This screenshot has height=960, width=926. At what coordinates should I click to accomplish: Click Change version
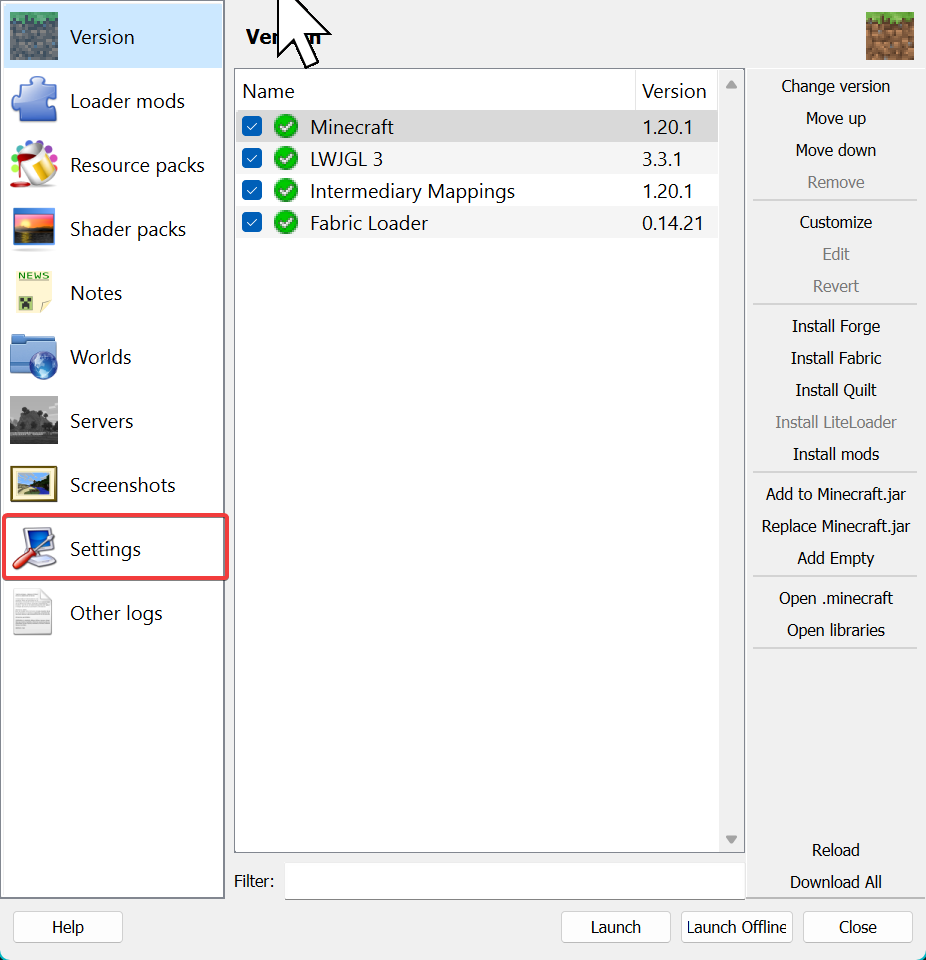click(835, 86)
